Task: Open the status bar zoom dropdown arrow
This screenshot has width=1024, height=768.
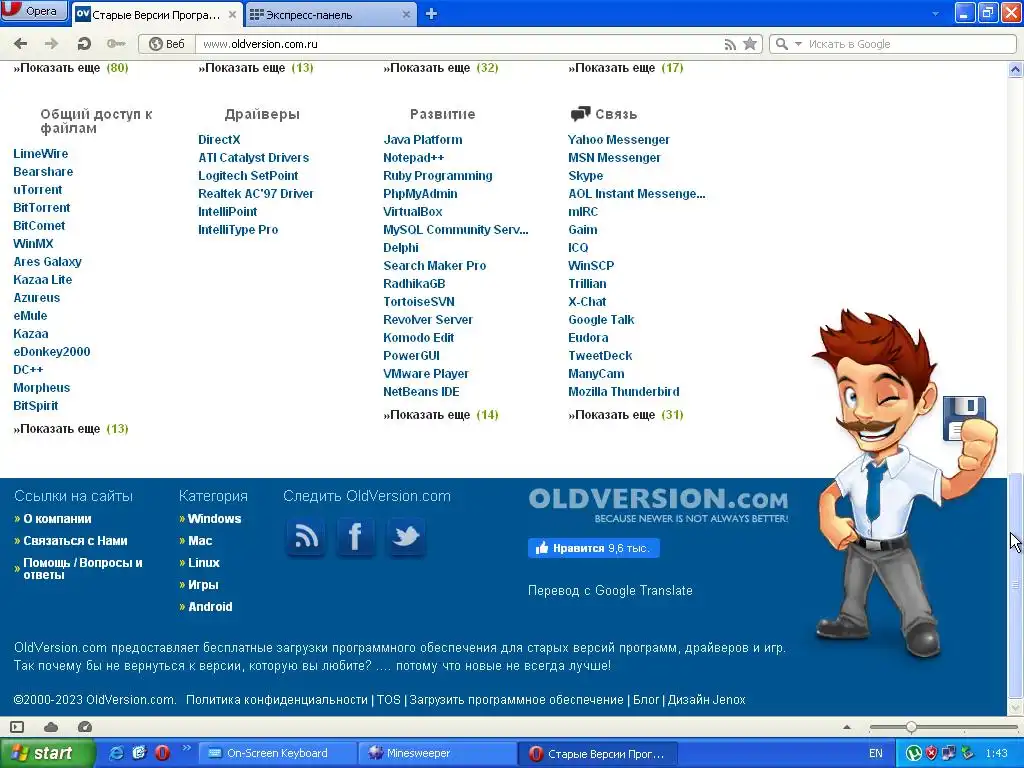Action: tap(847, 727)
